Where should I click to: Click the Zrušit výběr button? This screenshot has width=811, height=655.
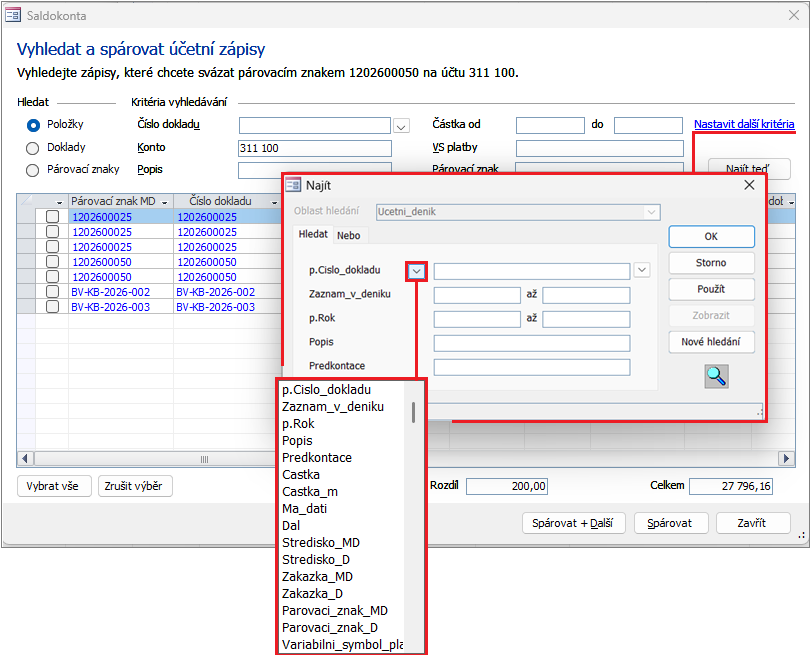[x=134, y=486]
